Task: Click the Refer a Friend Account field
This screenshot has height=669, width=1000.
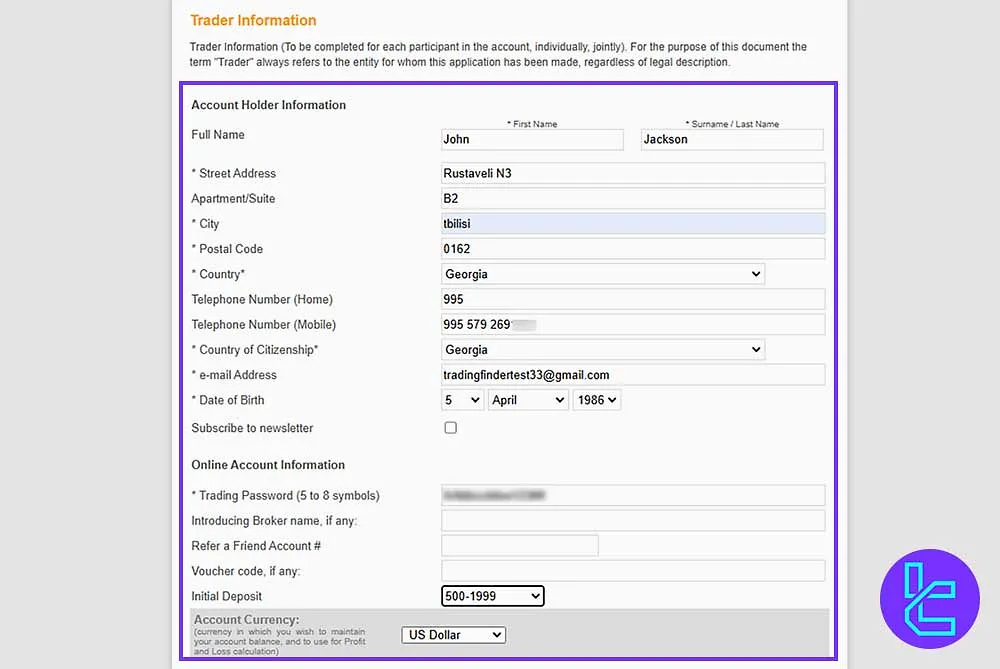Action: click(520, 546)
